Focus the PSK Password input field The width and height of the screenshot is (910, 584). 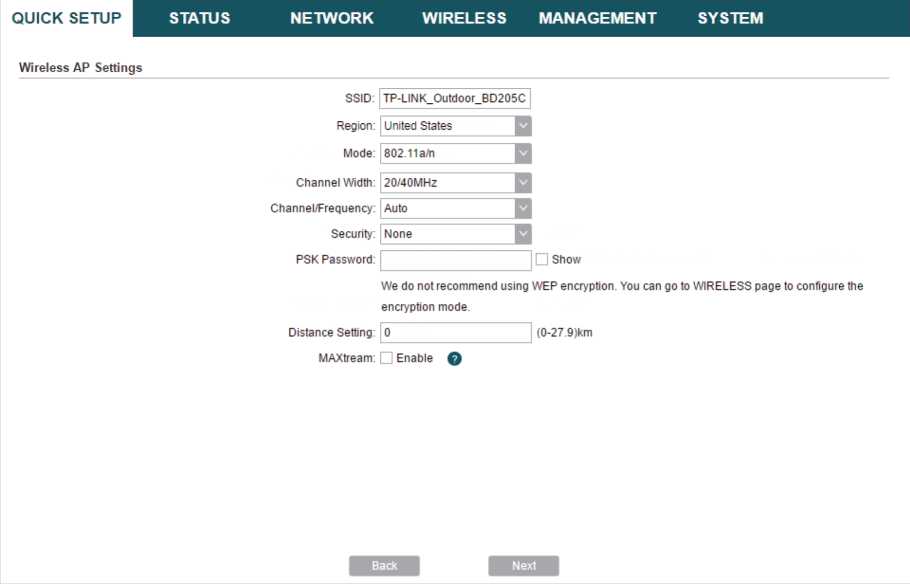455,260
